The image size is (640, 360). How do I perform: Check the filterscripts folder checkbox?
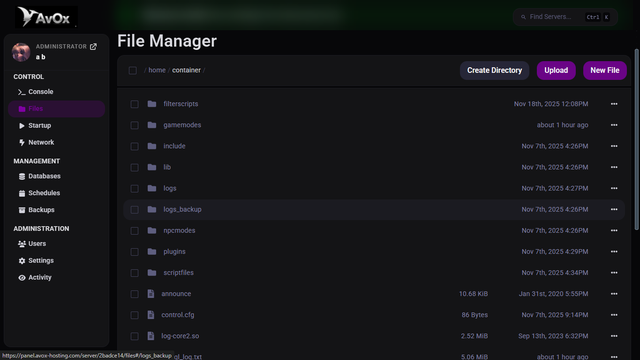(x=134, y=104)
